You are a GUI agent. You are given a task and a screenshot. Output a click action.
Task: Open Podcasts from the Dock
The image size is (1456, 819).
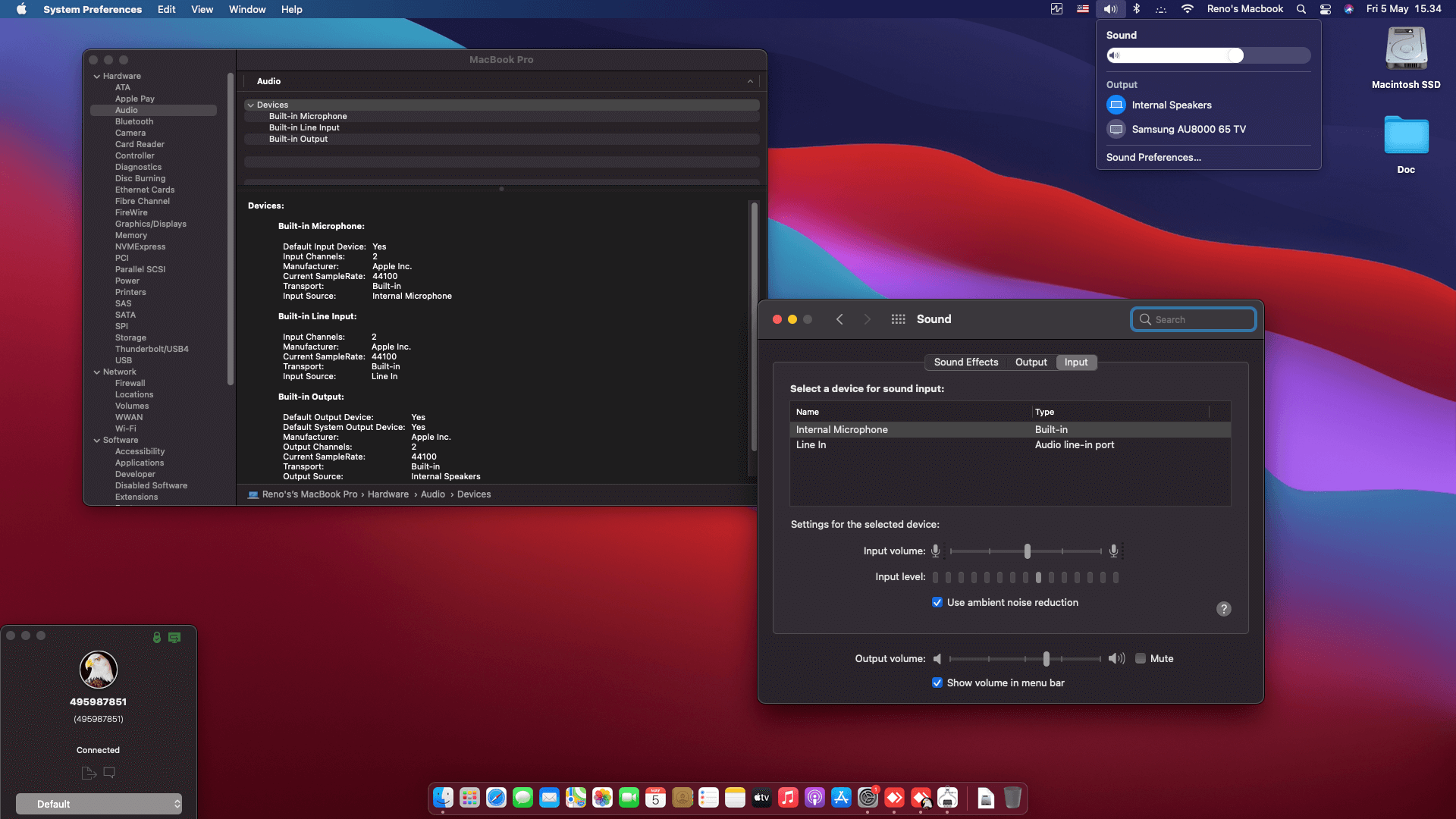[814, 798]
